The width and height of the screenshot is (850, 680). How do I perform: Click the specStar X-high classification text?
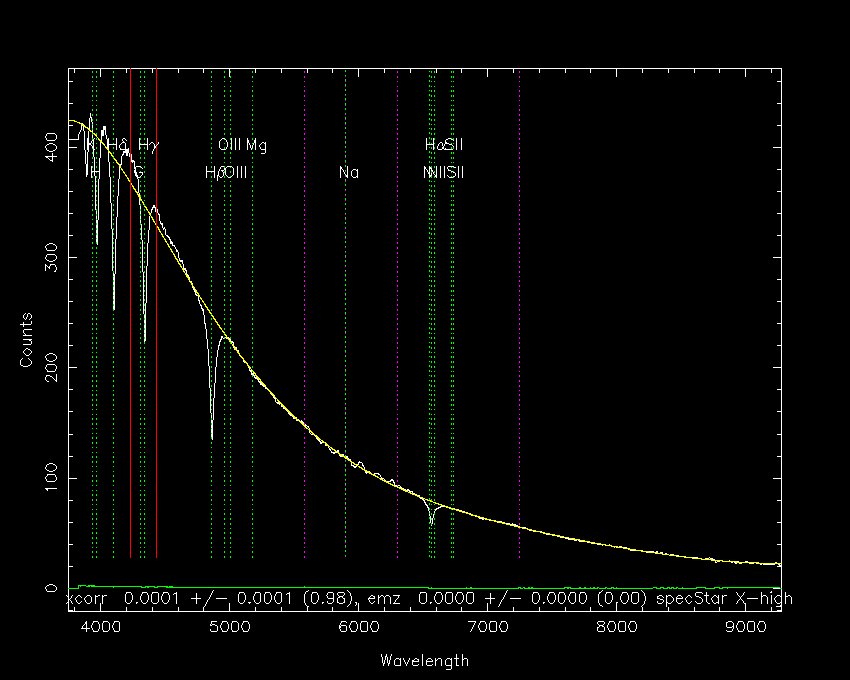(724, 599)
